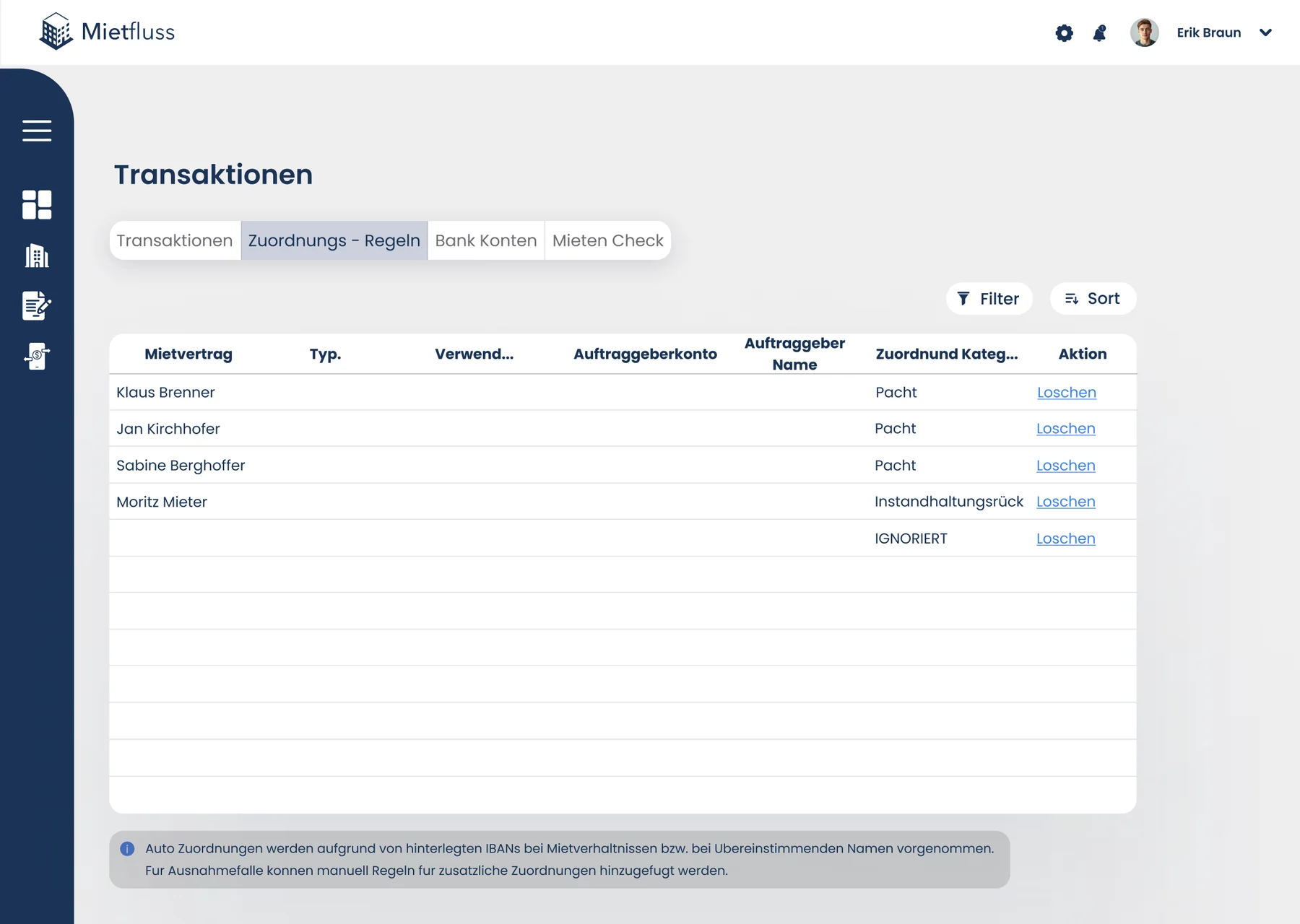Screen dimensions: 1300x924
Task: Click the Mietfluss logo
Action: pyautogui.click(x=107, y=32)
